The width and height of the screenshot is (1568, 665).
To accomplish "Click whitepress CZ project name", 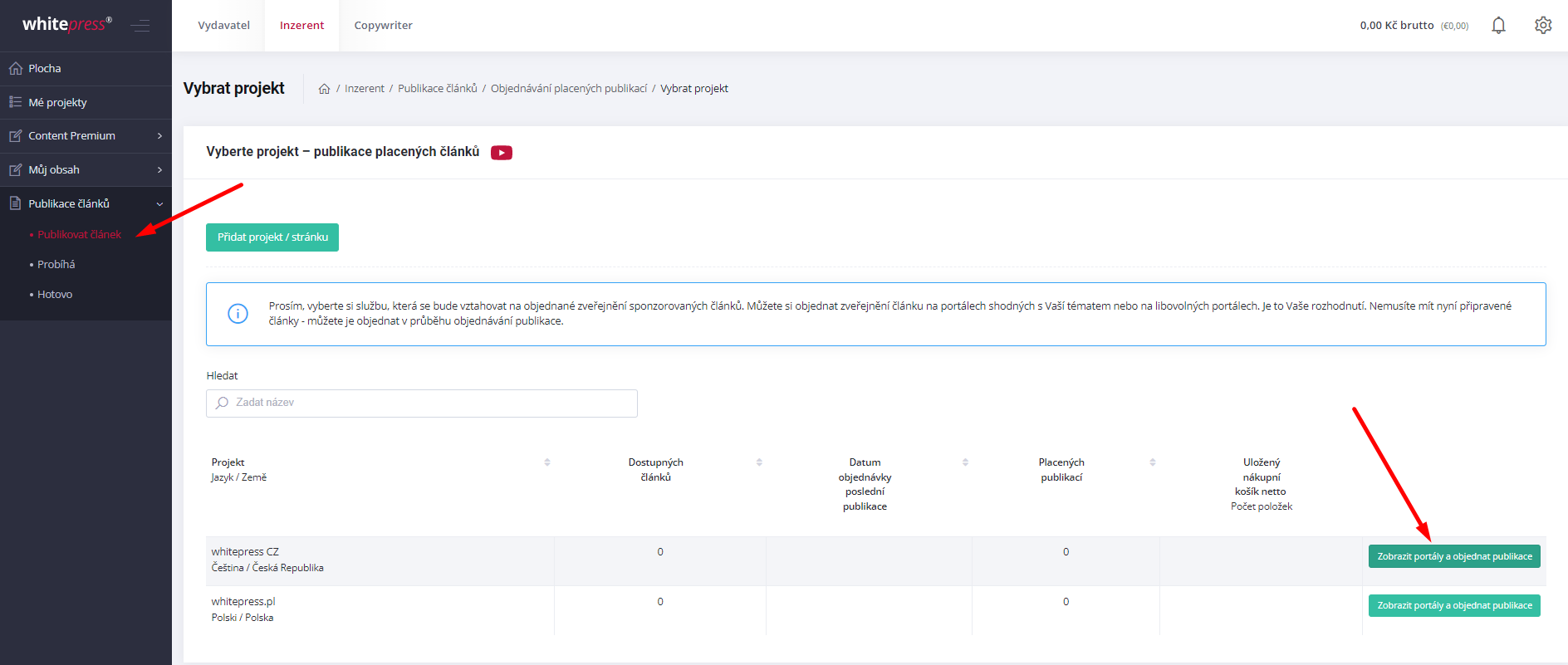I will click(x=245, y=552).
